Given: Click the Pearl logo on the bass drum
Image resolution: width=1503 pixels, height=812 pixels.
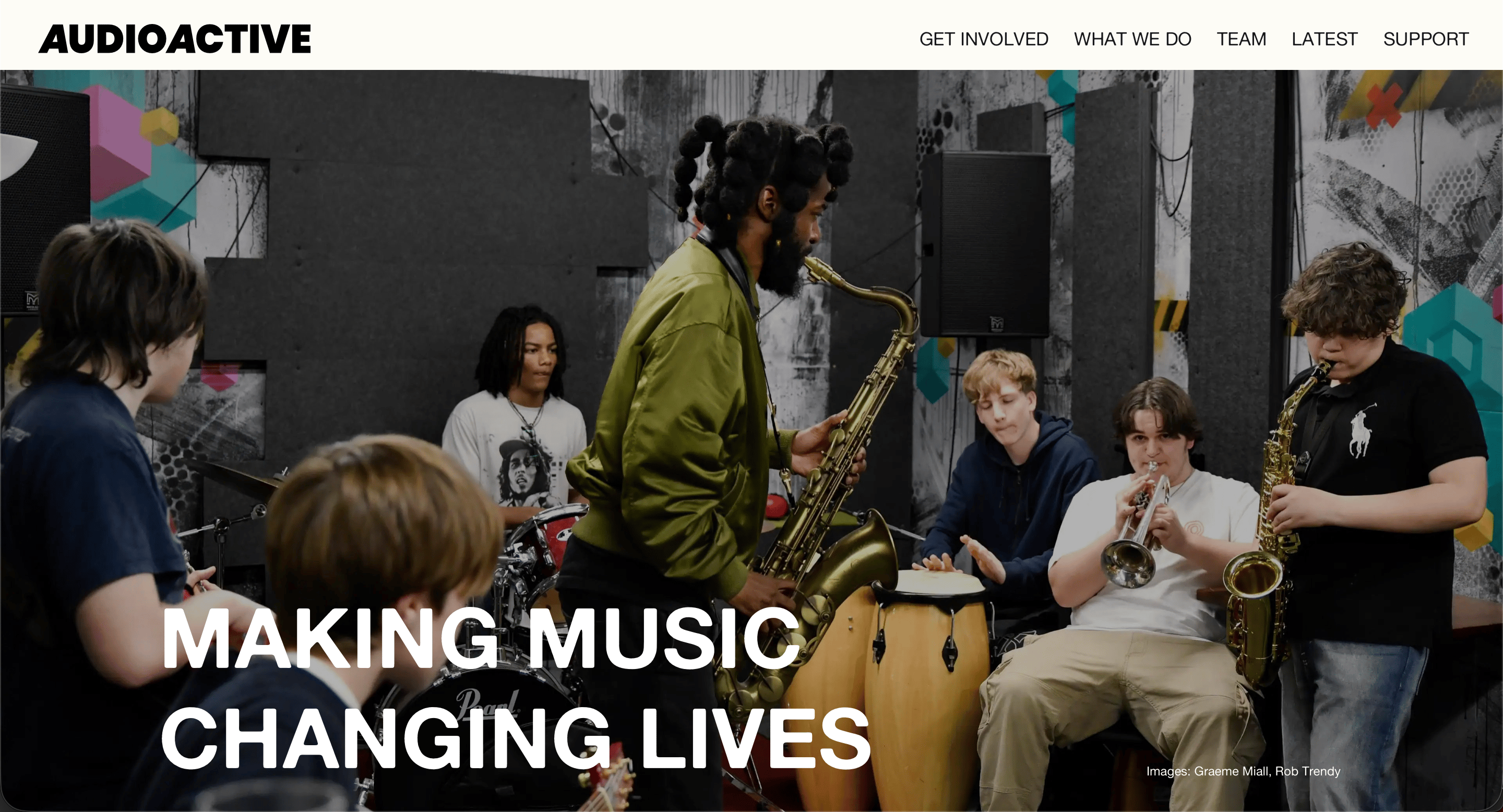Looking at the screenshot, I should 488,704.
